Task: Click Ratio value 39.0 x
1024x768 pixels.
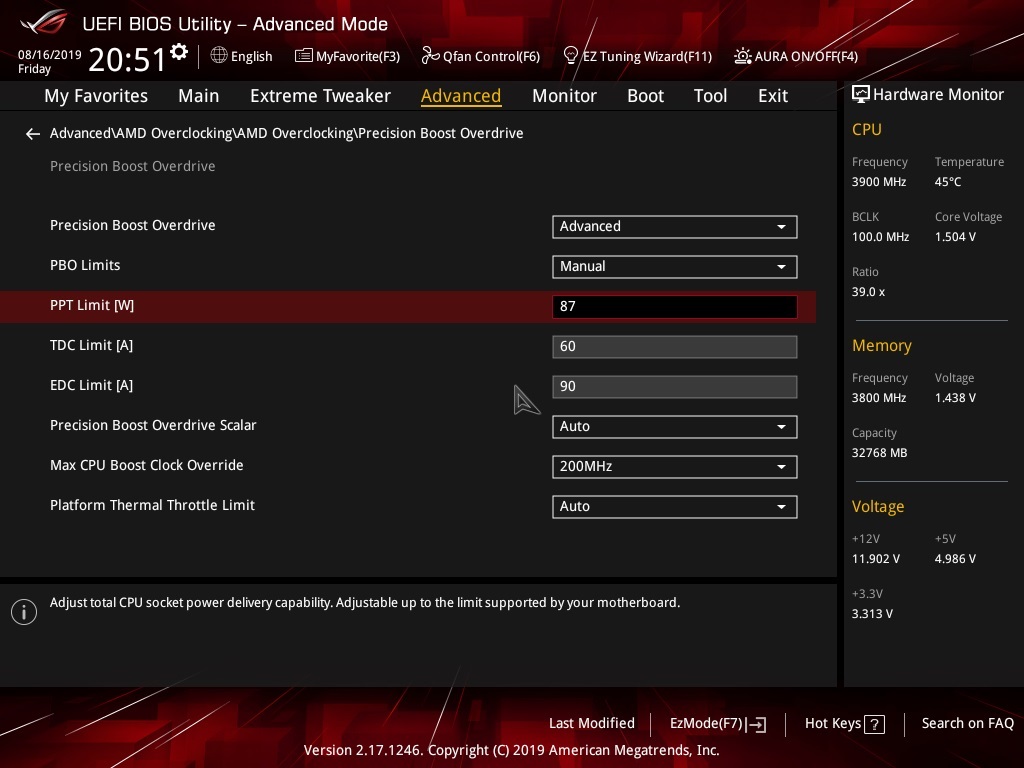Action: (868, 292)
